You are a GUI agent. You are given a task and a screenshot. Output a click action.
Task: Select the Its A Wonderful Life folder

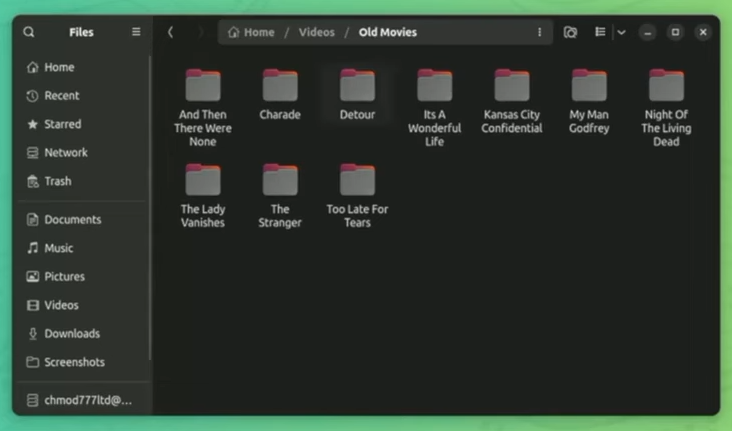(435, 107)
